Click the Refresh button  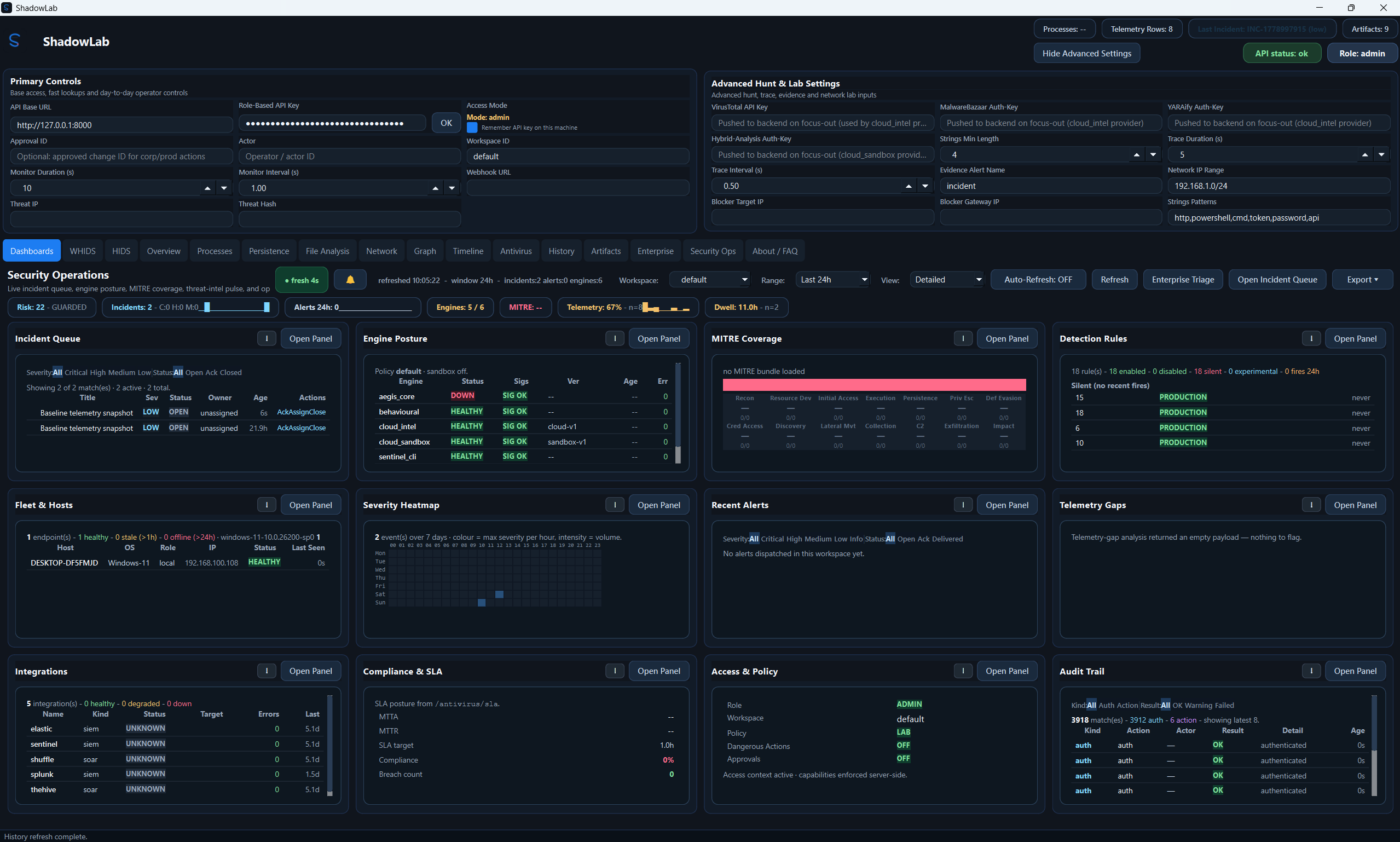point(1114,279)
